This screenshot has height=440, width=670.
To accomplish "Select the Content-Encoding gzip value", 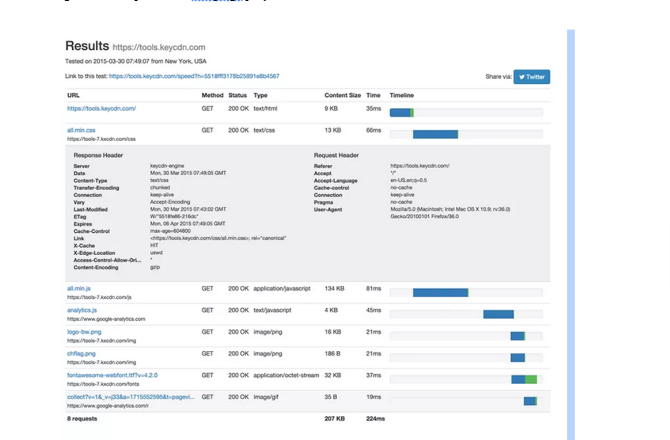I will click(x=155, y=267).
